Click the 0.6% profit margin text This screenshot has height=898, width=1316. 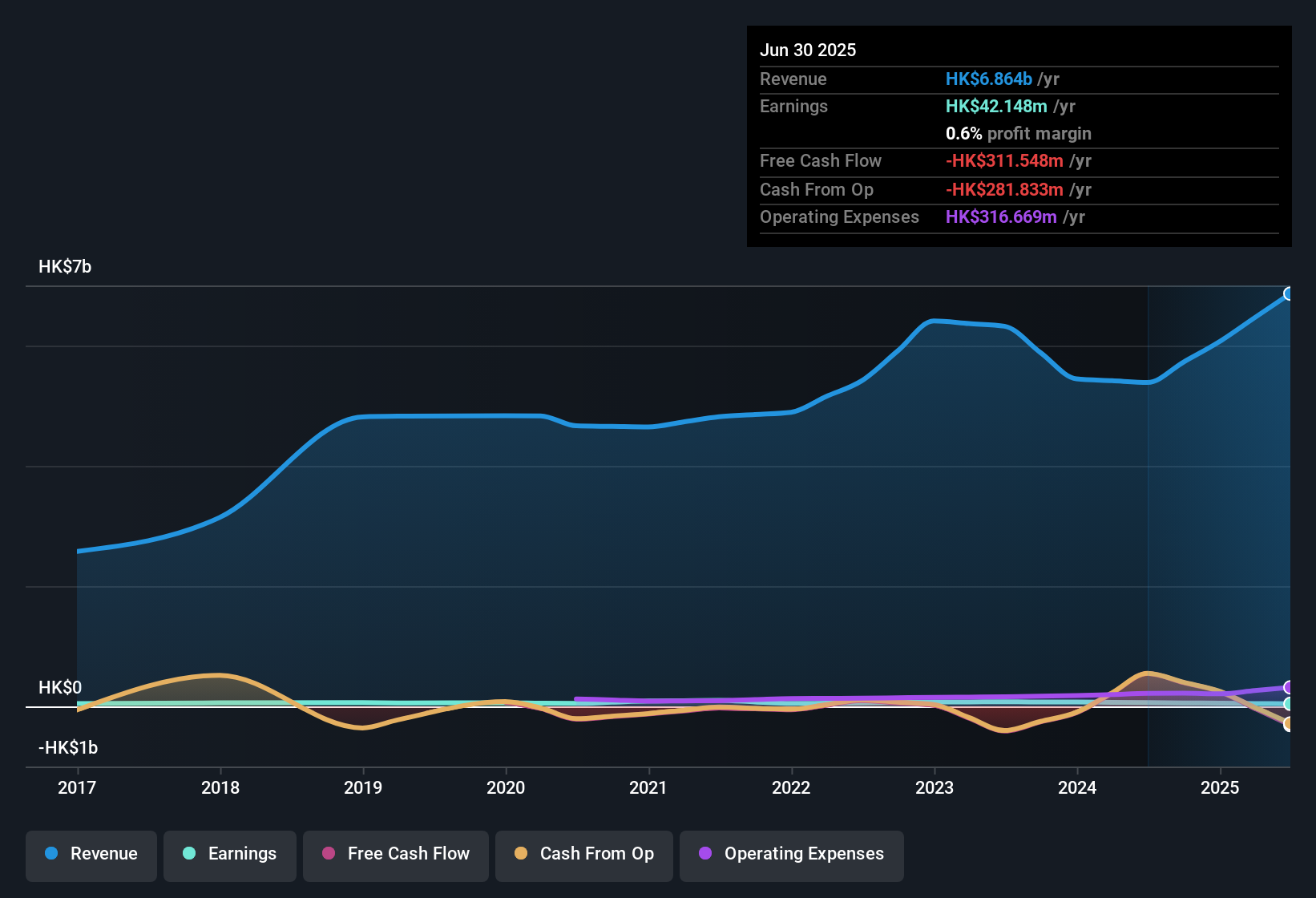[x=1018, y=133]
